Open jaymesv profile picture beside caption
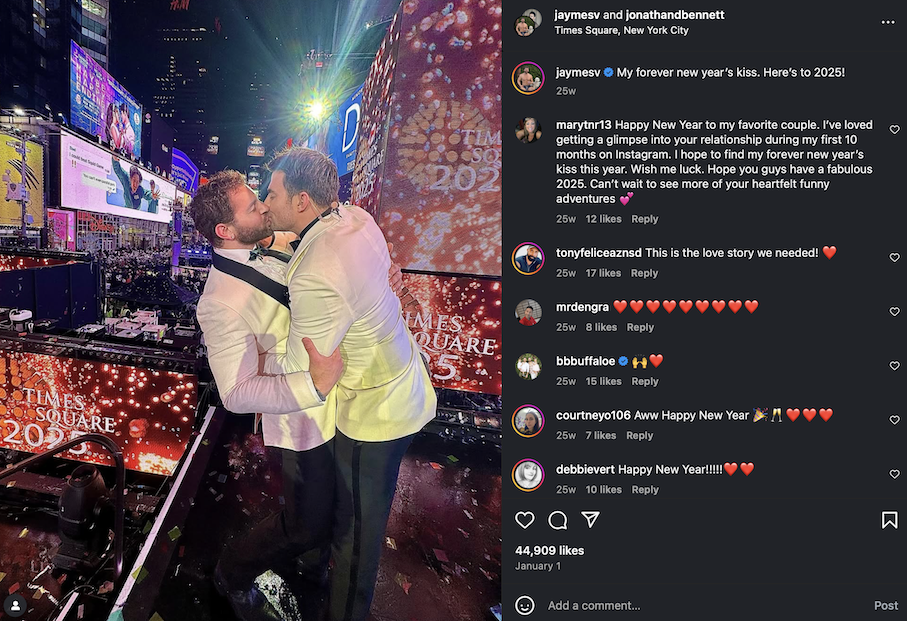Screen dimensions: 907x621 click(x=528, y=78)
